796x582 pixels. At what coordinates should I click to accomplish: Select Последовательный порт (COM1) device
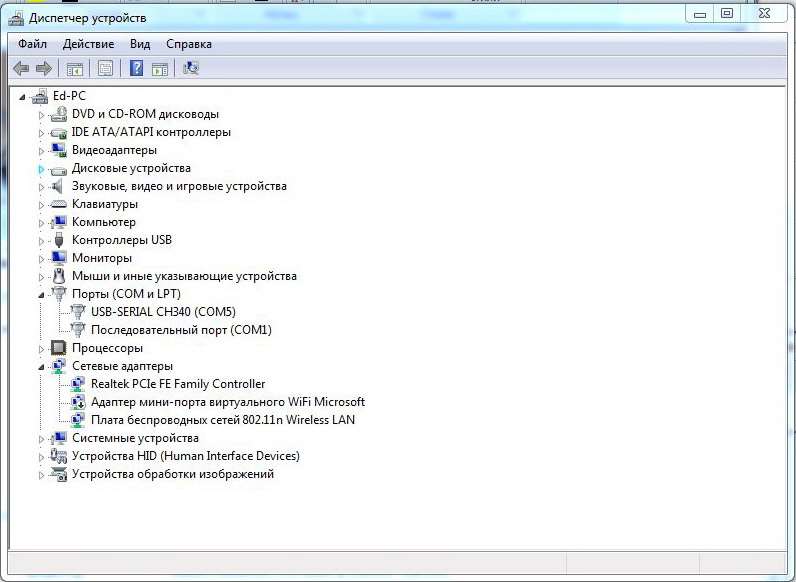[x=181, y=330]
